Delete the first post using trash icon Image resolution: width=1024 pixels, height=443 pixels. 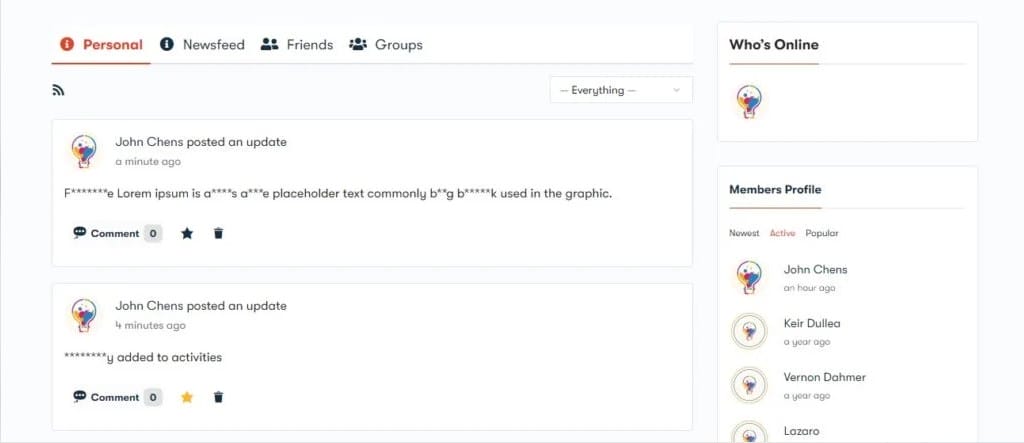point(219,233)
